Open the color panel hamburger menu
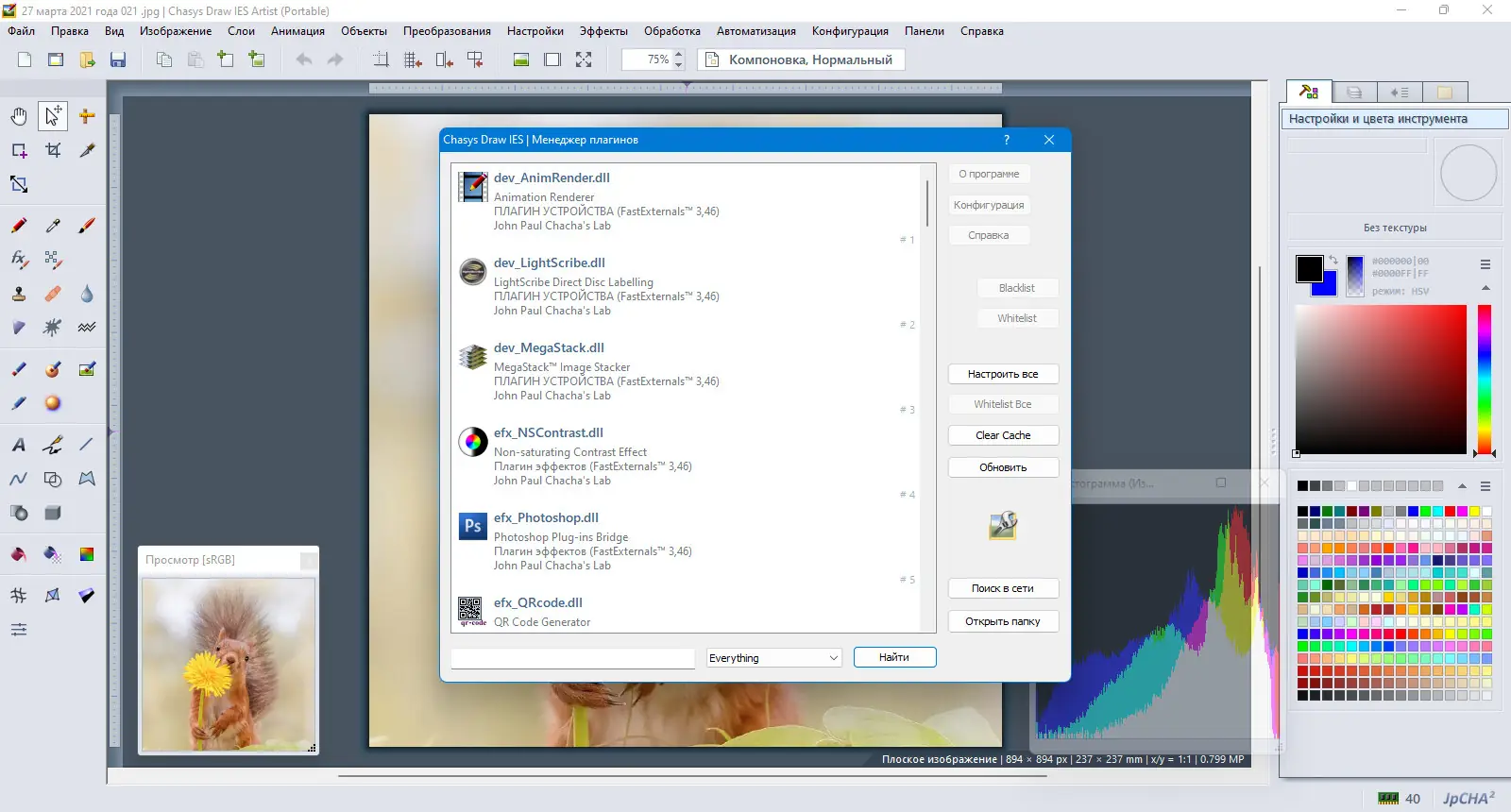This screenshot has height=812, width=1511. click(1486, 264)
